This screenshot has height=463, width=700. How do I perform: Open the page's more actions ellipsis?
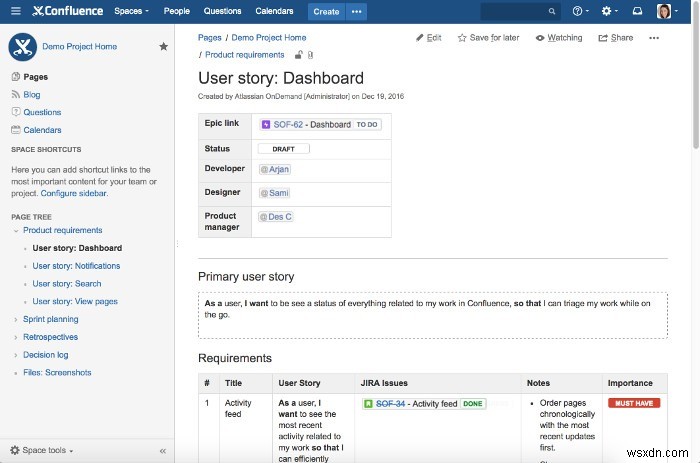(x=654, y=38)
